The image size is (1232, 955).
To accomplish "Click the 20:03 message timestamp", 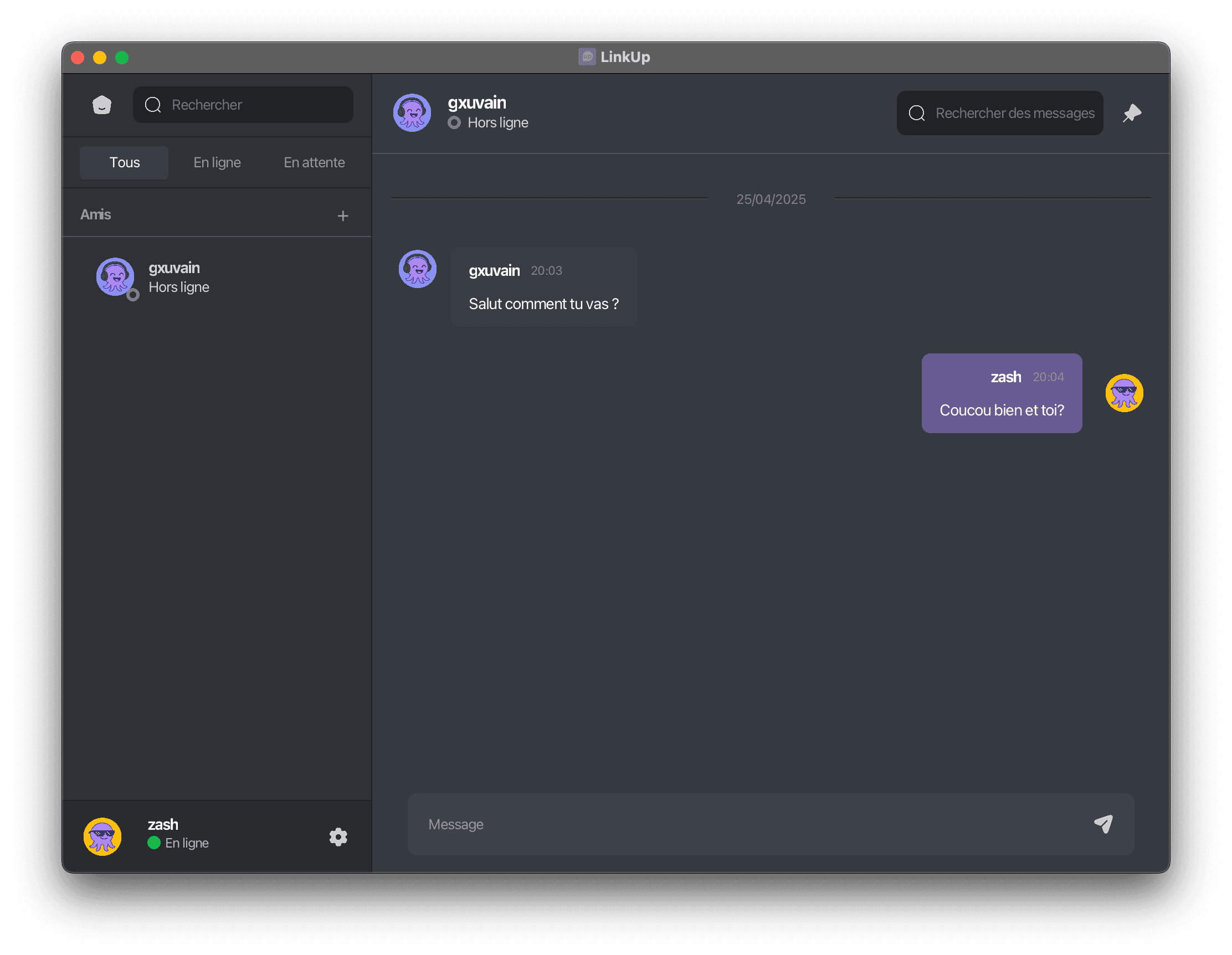I will tap(546, 271).
